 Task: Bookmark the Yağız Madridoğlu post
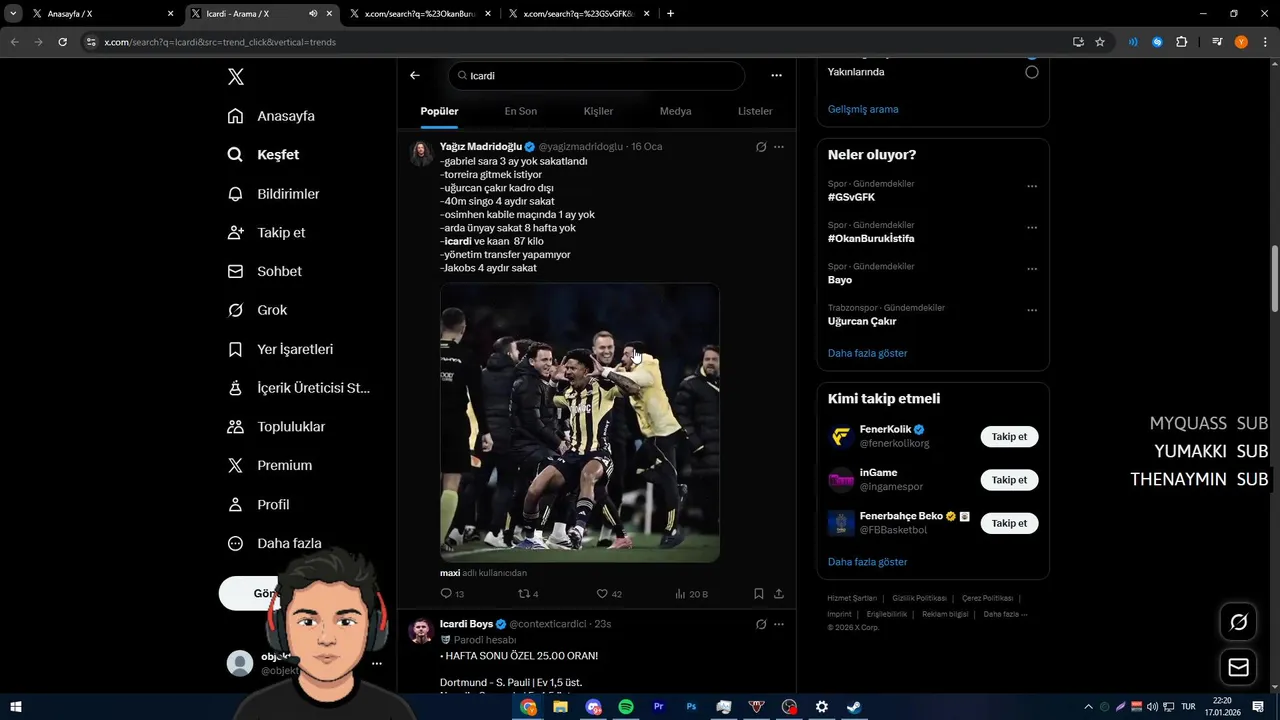(759, 594)
